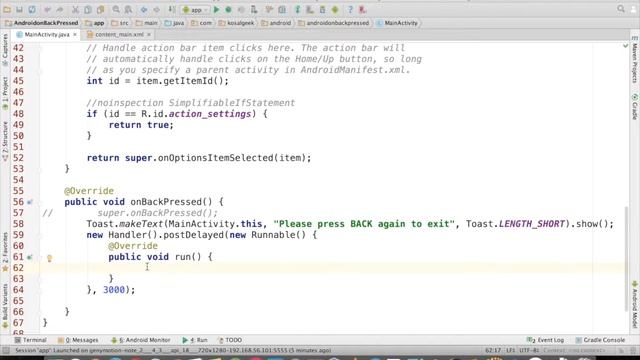Click the override gutter icon on line 56
The height and width of the screenshot is (360, 640).
pyautogui.click(x=30, y=202)
